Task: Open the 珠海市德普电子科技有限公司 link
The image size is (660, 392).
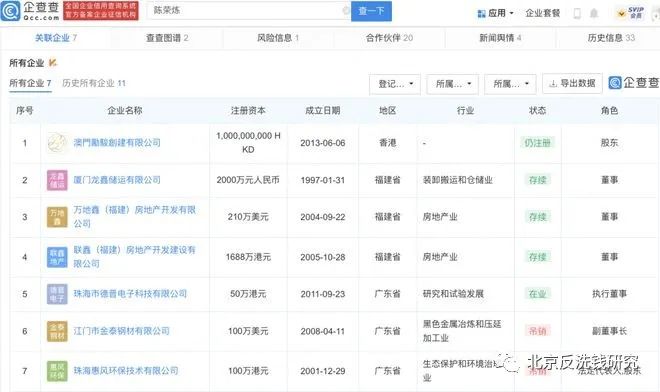Action: 130,293
